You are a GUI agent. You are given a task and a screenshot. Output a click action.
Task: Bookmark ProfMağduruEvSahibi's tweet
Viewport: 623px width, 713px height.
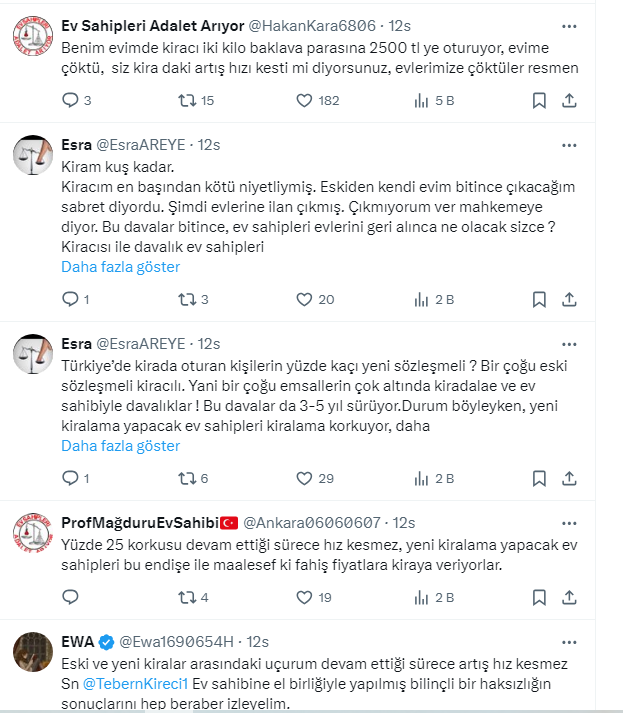pyautogui.click(x=539, y=597)
